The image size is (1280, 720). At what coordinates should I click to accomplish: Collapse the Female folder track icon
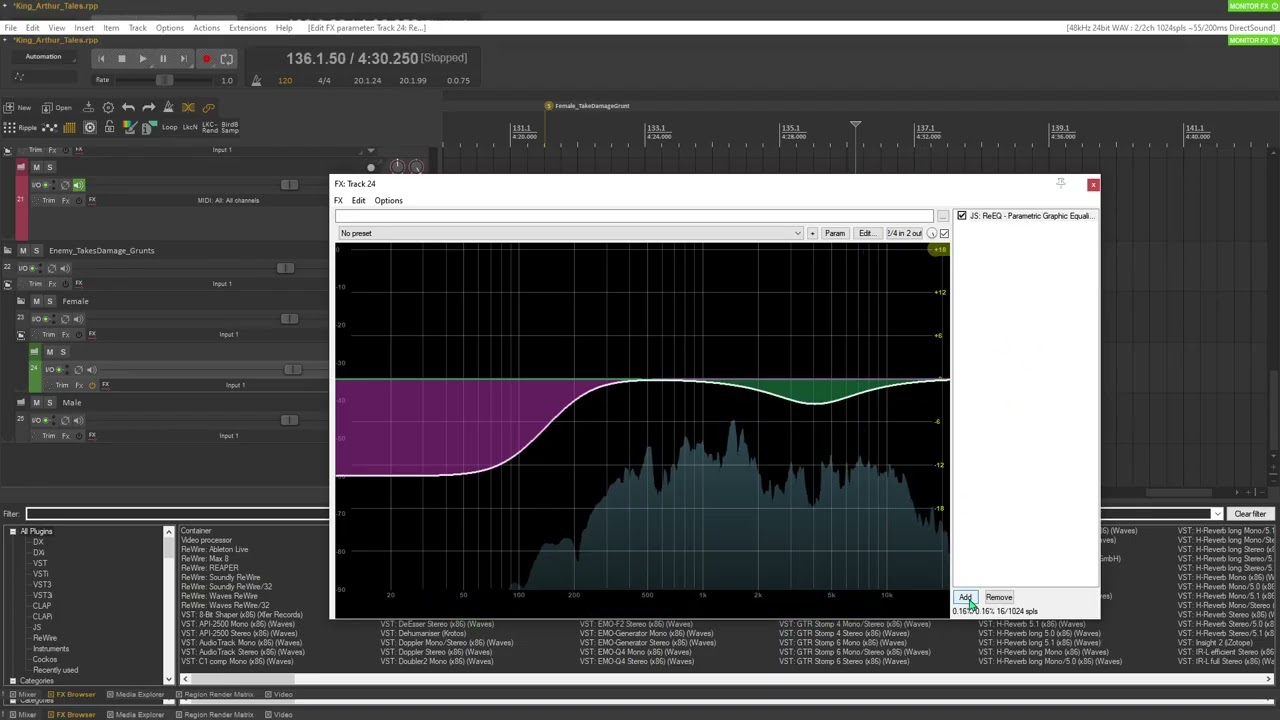pos(21,301)
